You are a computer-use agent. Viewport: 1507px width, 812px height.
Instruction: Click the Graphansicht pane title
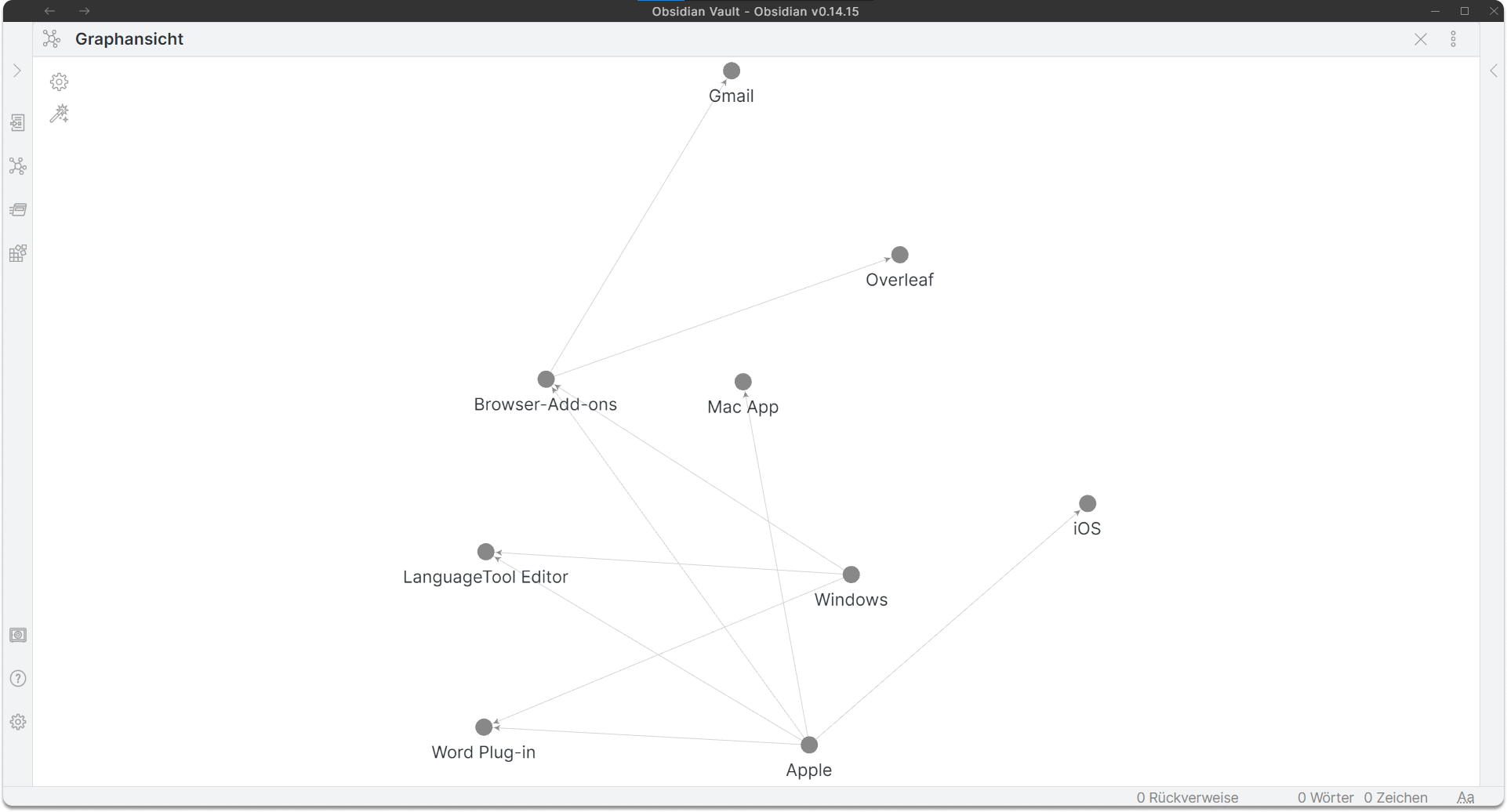(x=129, y=39)
